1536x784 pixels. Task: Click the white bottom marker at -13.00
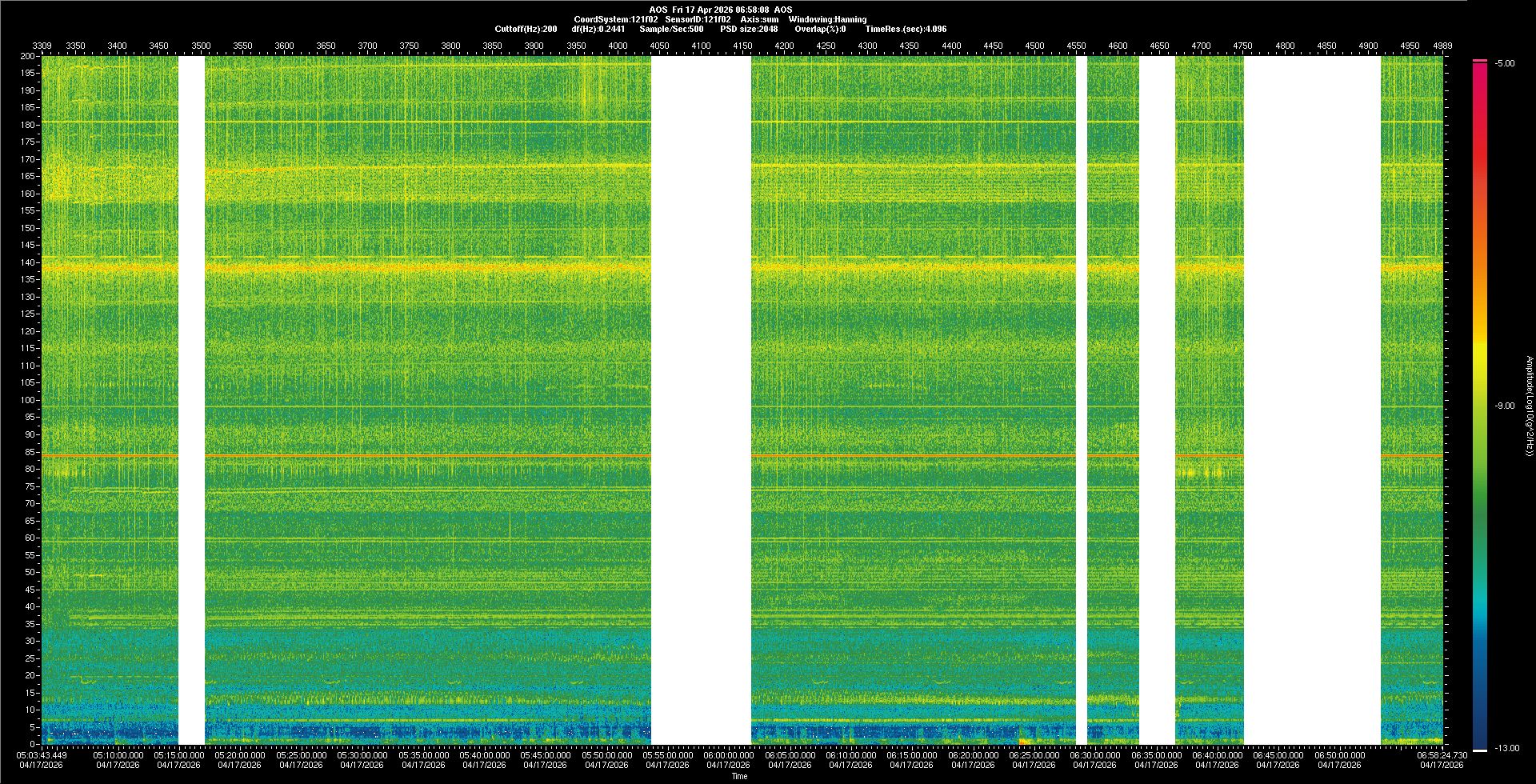pyautogui.click(x=1480, y=750)
